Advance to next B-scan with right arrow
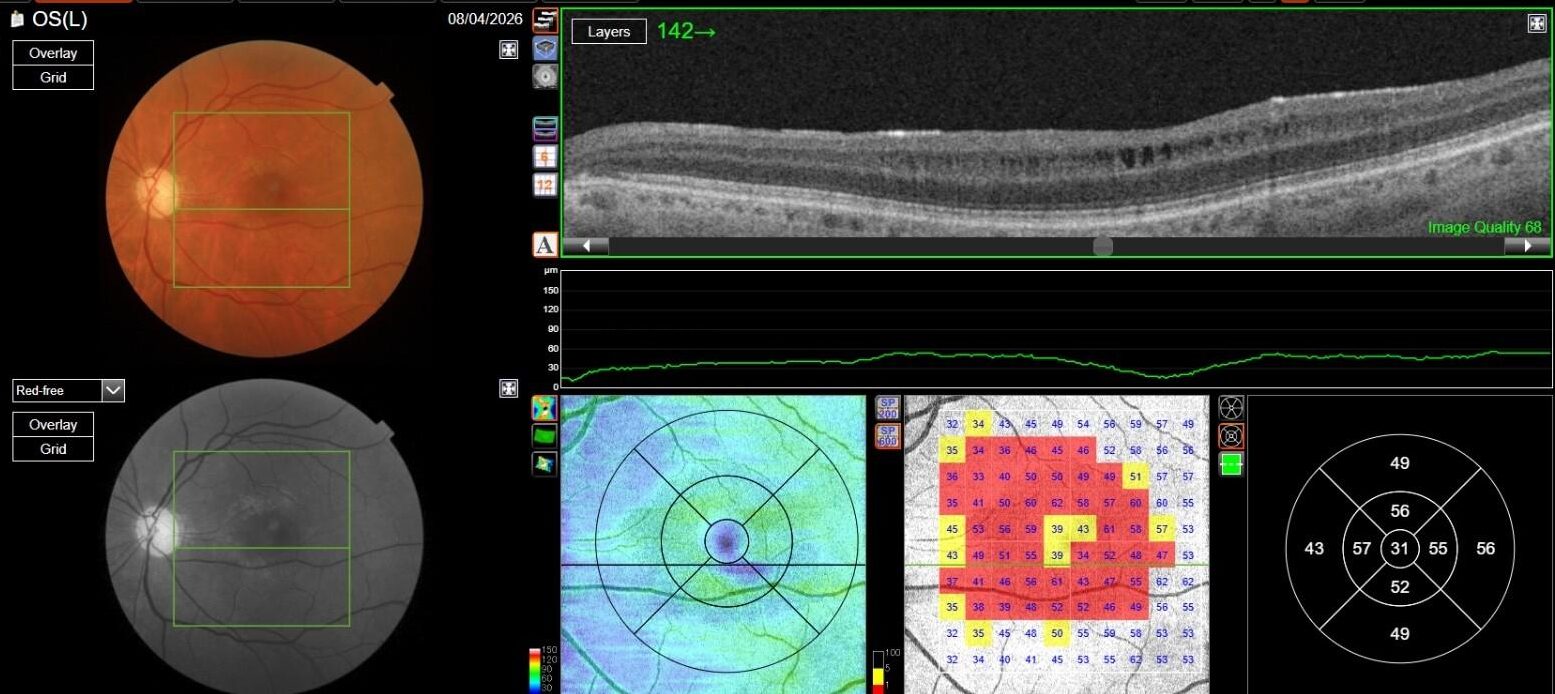 [x=1527, y=246]
